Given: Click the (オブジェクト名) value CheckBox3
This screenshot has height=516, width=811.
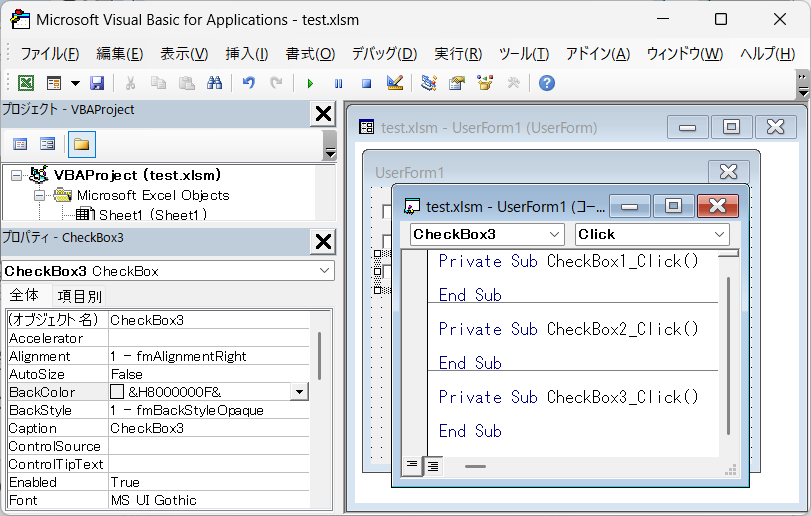Looking at the screenshot, I should pyautogui.click(x=209, y=320).
